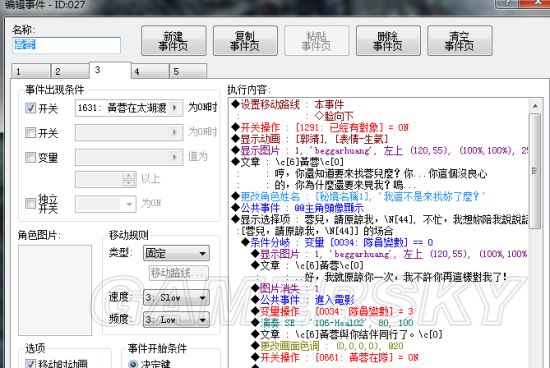The height and width of the screenshot is (368, 550).
Task: Click the 清空事件页 button
Action: (x=460, y=41)
